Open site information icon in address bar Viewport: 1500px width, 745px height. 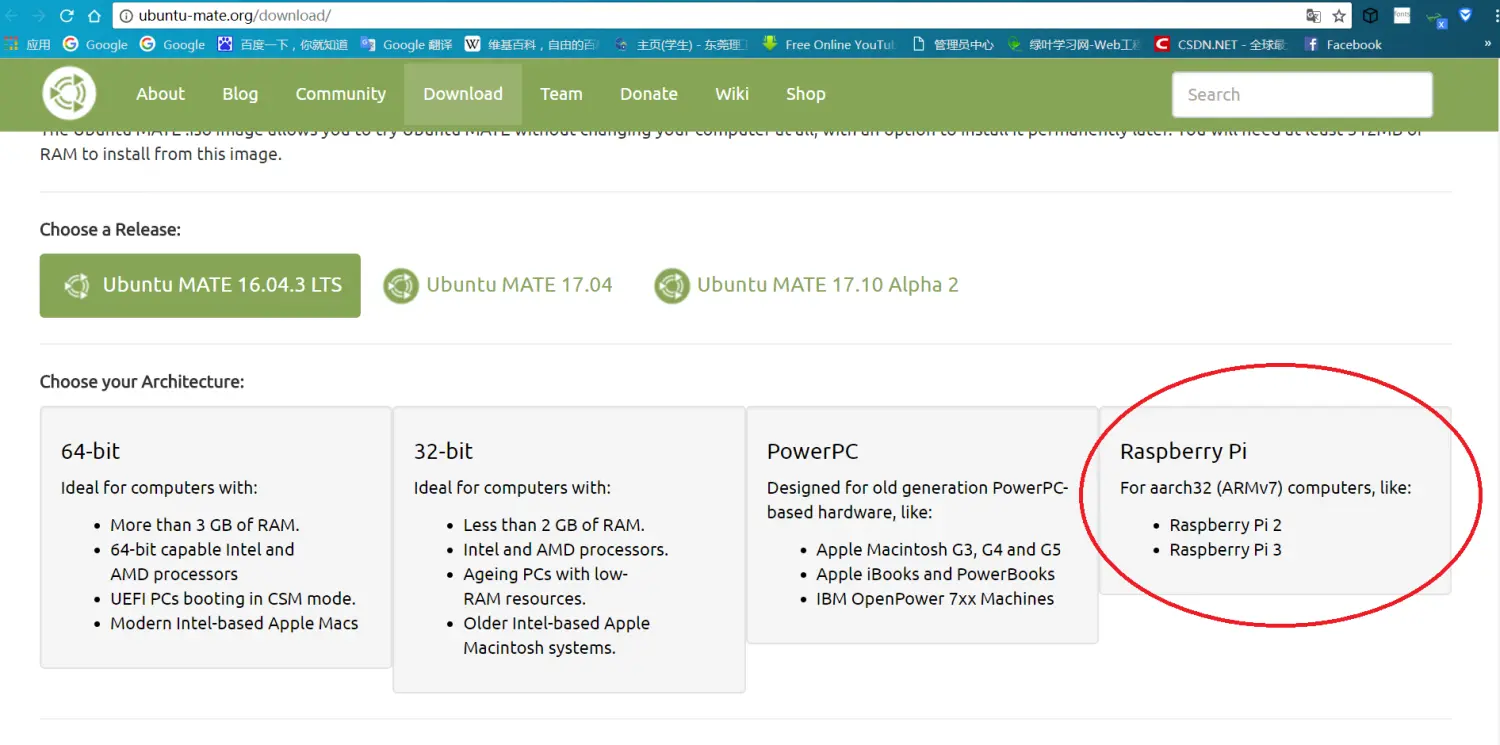pyautogui.click(x=125, y=16)
